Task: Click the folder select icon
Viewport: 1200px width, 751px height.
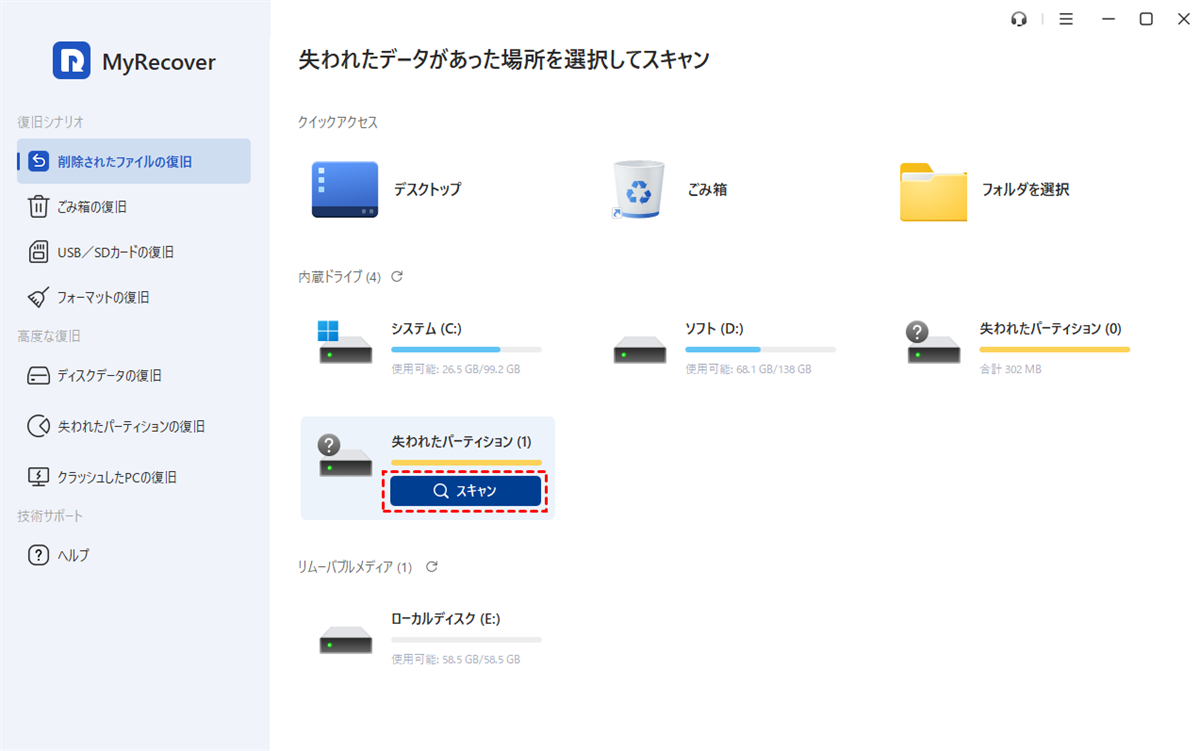Action: pyautogui.click(x=933, y=190)
